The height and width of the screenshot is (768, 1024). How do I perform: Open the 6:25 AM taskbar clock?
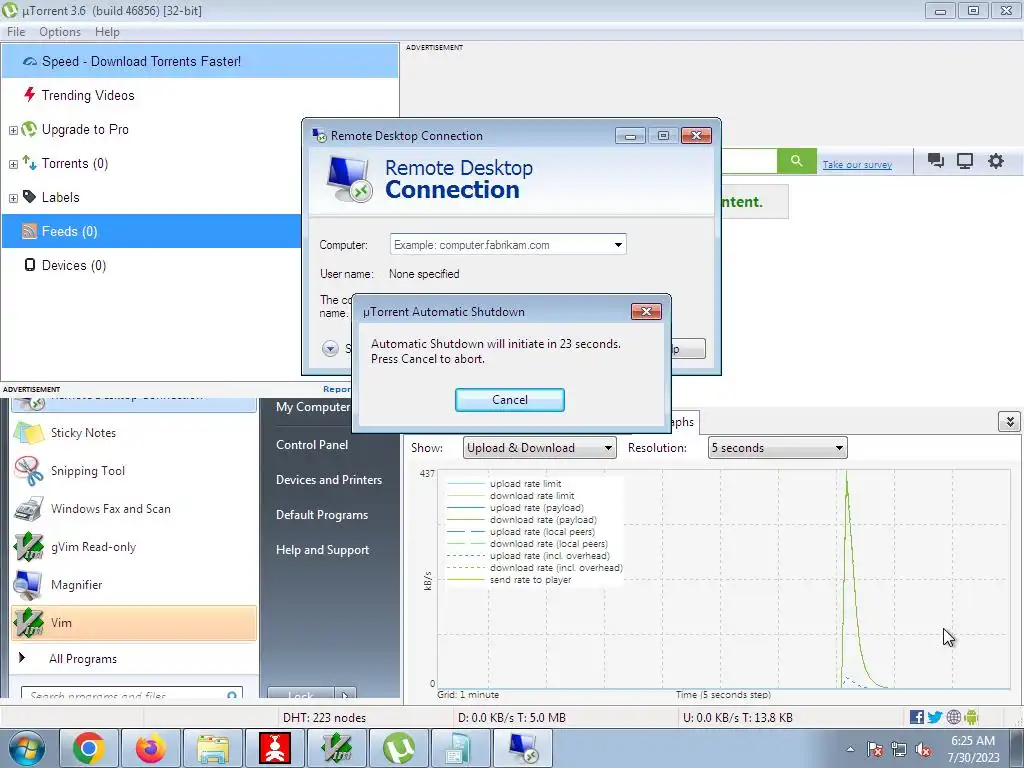(x=973, y=749)
